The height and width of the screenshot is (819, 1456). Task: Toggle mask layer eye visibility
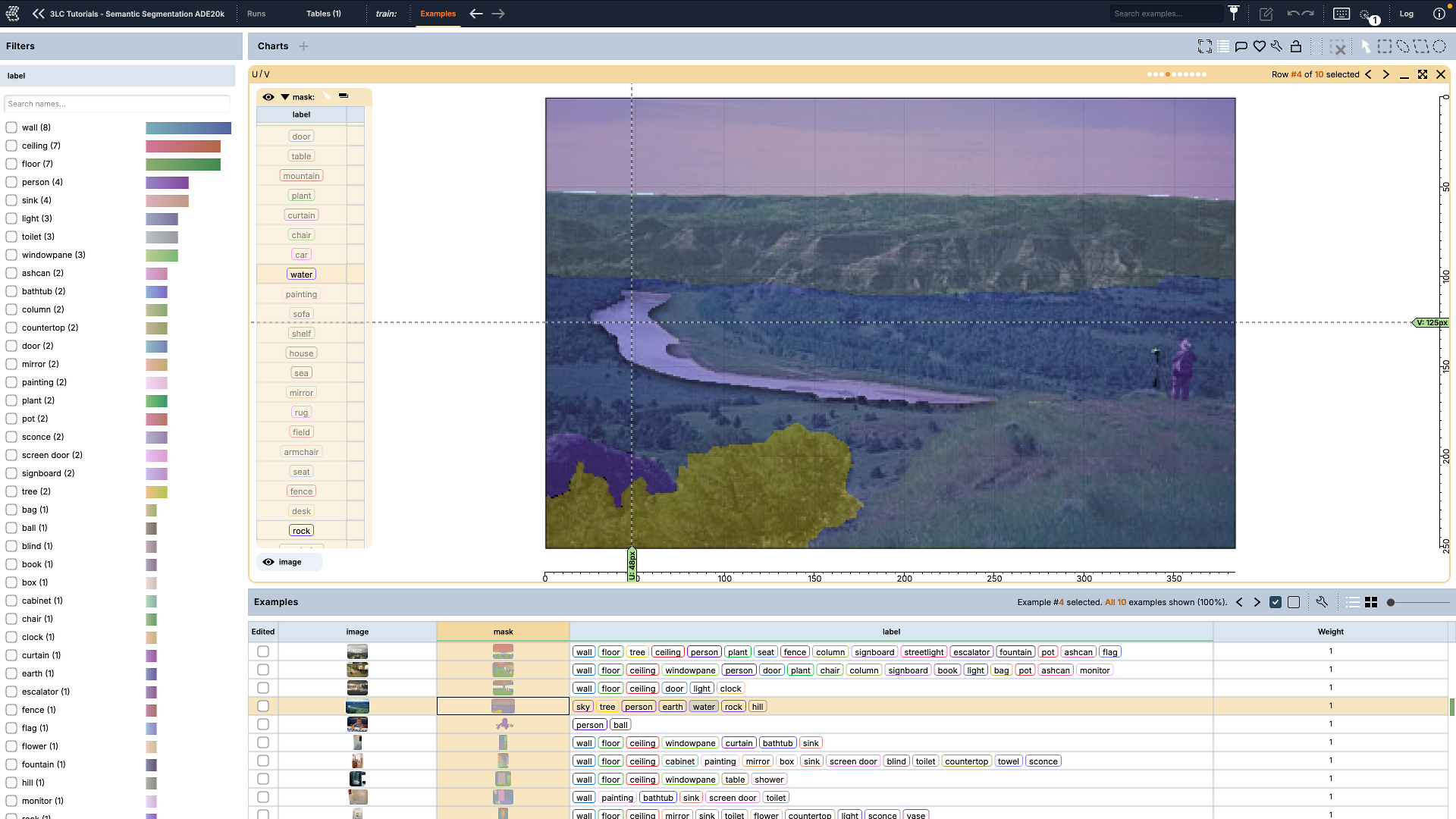click(268, 97)
